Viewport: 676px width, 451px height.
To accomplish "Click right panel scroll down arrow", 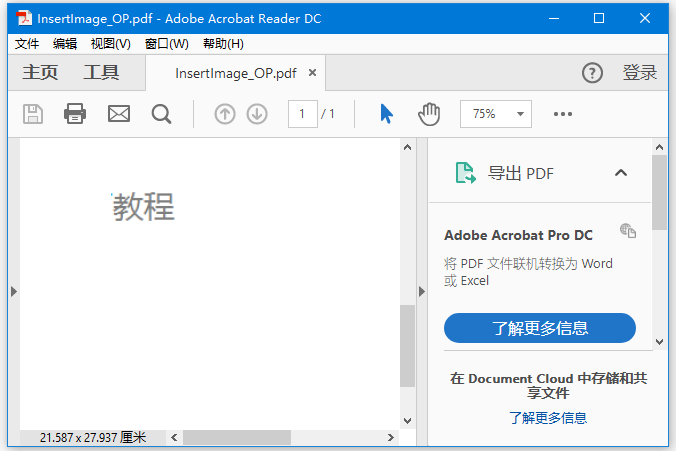I will click(659, 342).
